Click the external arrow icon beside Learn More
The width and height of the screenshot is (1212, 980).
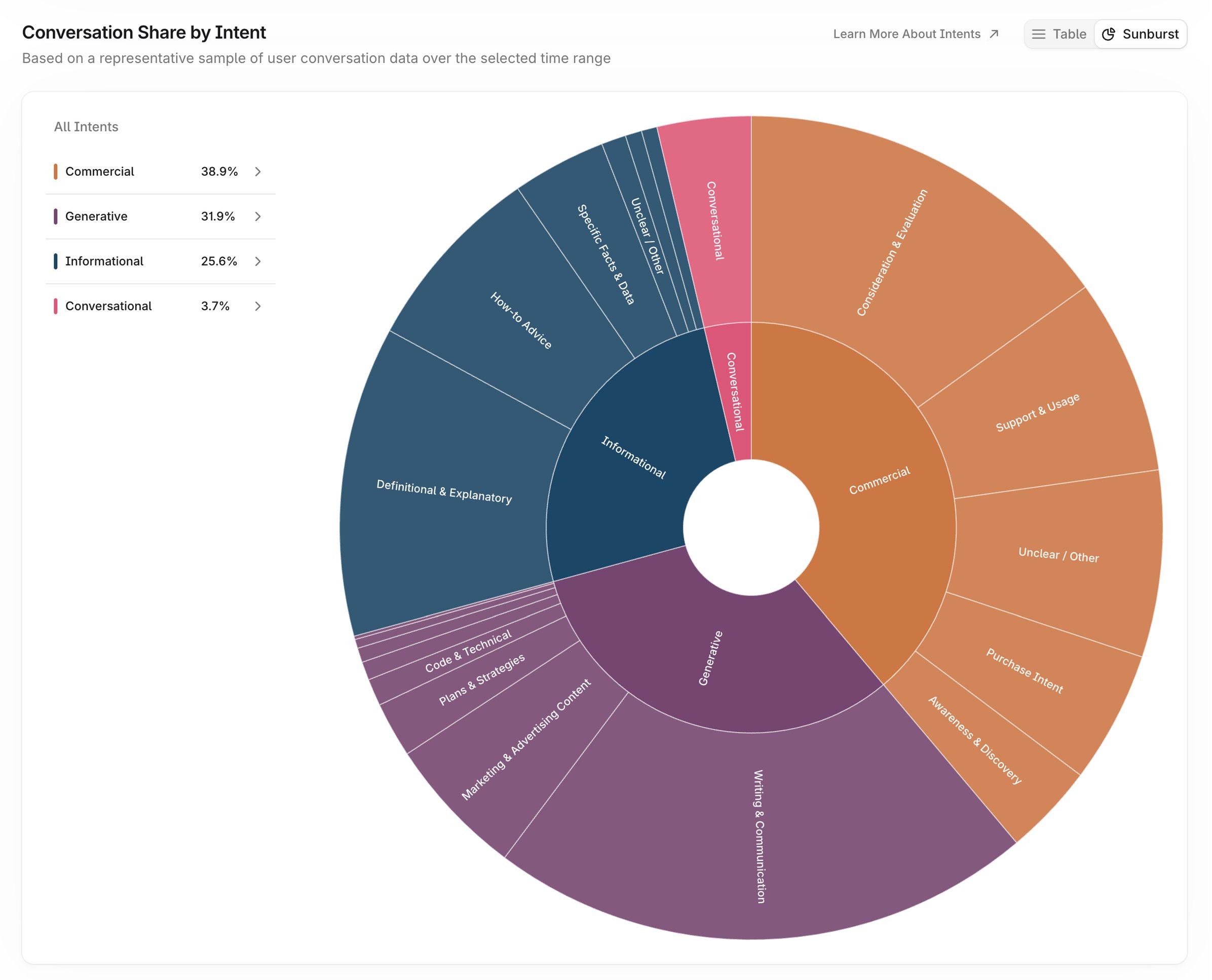pos(994,34)
